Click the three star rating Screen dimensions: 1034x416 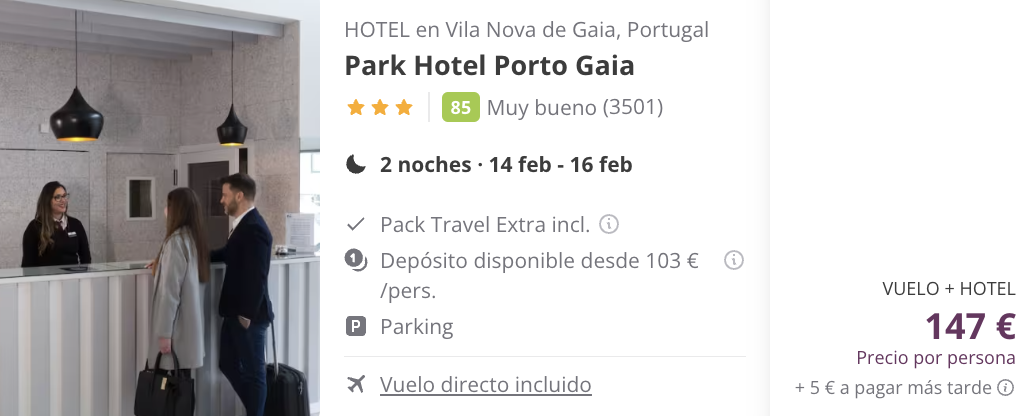pos(380,107)
